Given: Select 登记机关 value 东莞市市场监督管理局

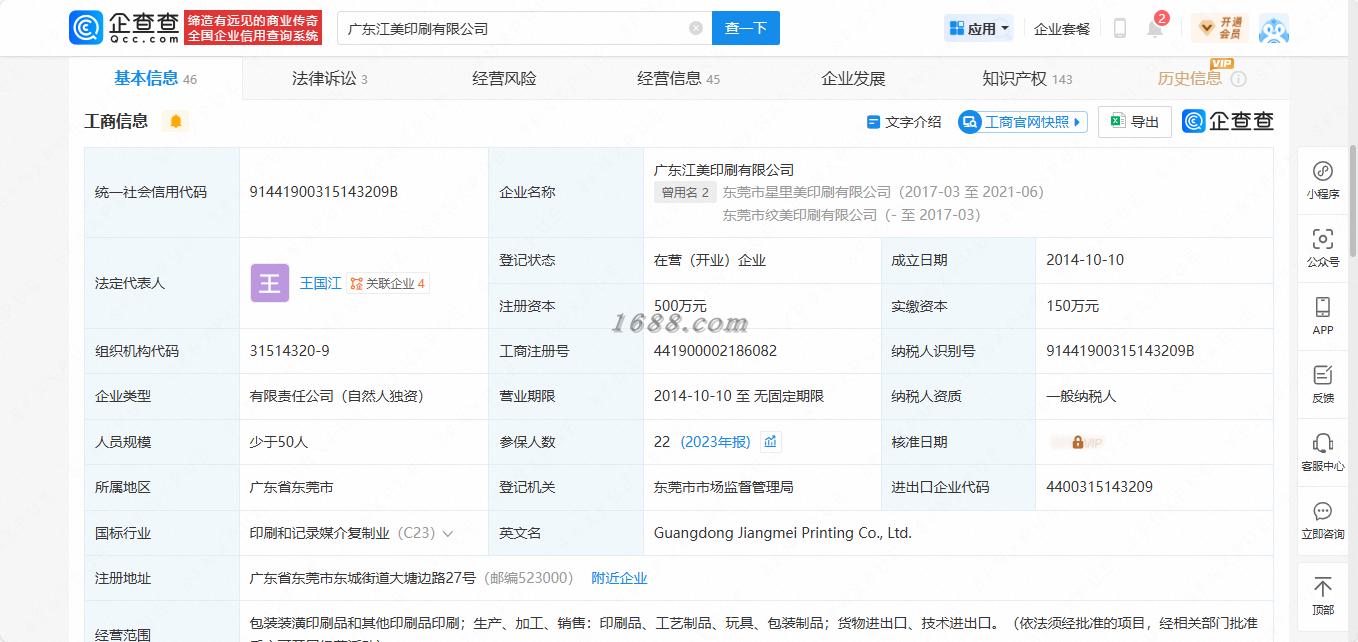Looking at the screenshot, I should coord(723,487).
